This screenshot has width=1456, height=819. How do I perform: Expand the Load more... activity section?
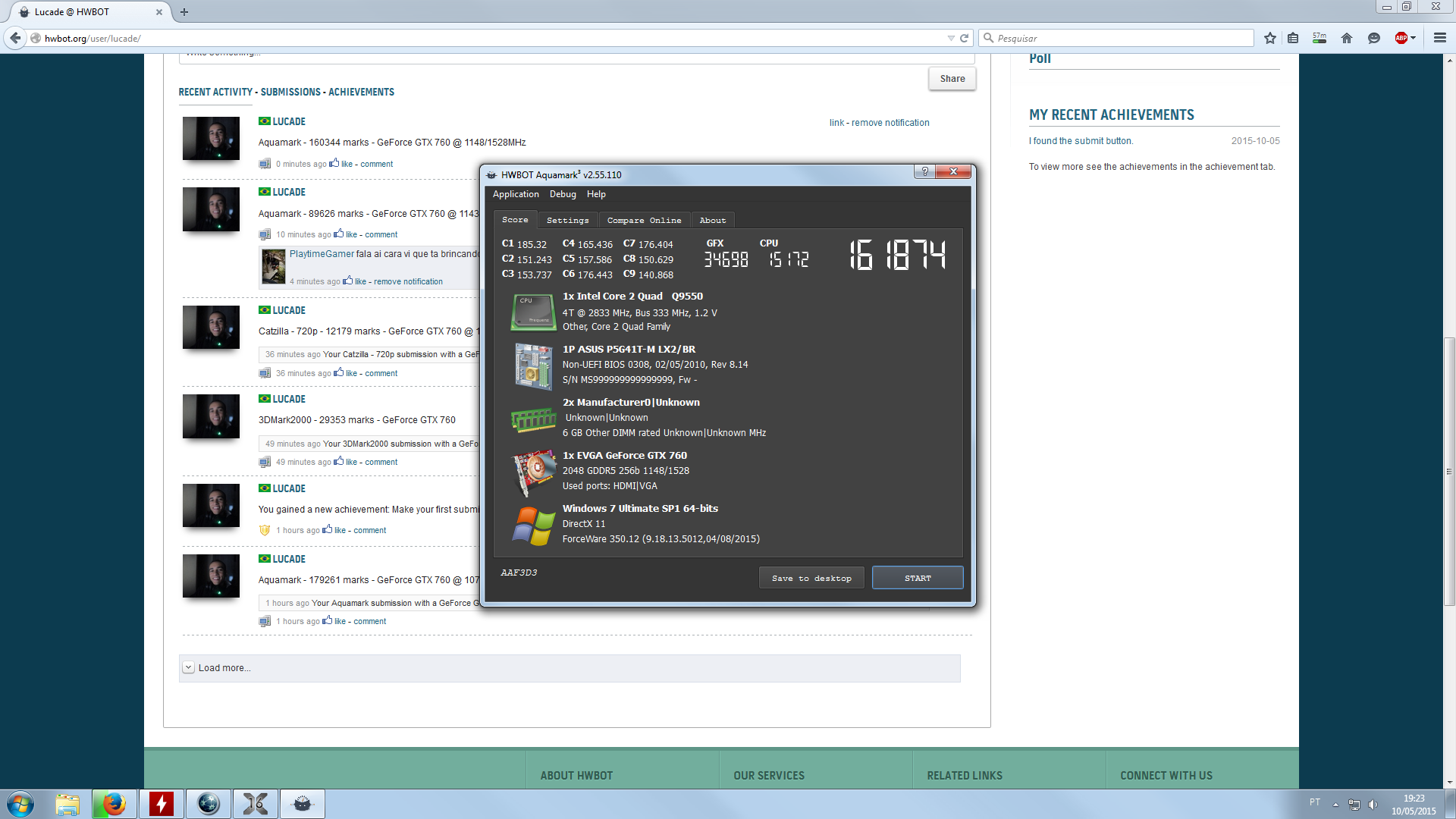pyautogui.click(x=570, y=668)
